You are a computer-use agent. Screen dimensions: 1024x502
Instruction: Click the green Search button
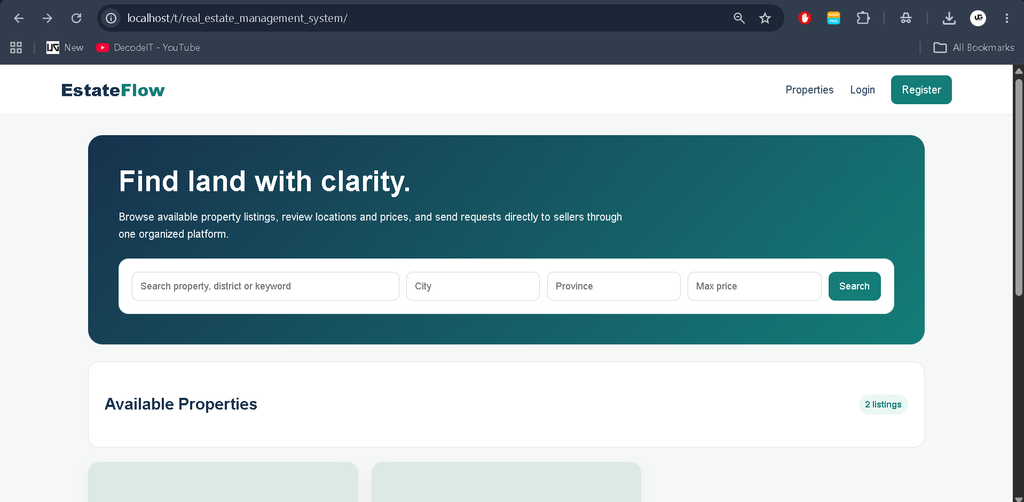(854, 286)
